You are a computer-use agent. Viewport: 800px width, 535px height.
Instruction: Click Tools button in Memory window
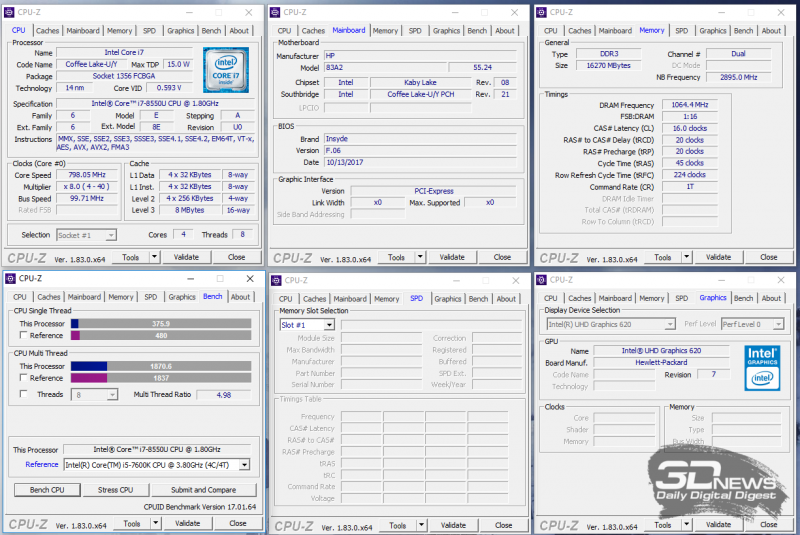662,257
